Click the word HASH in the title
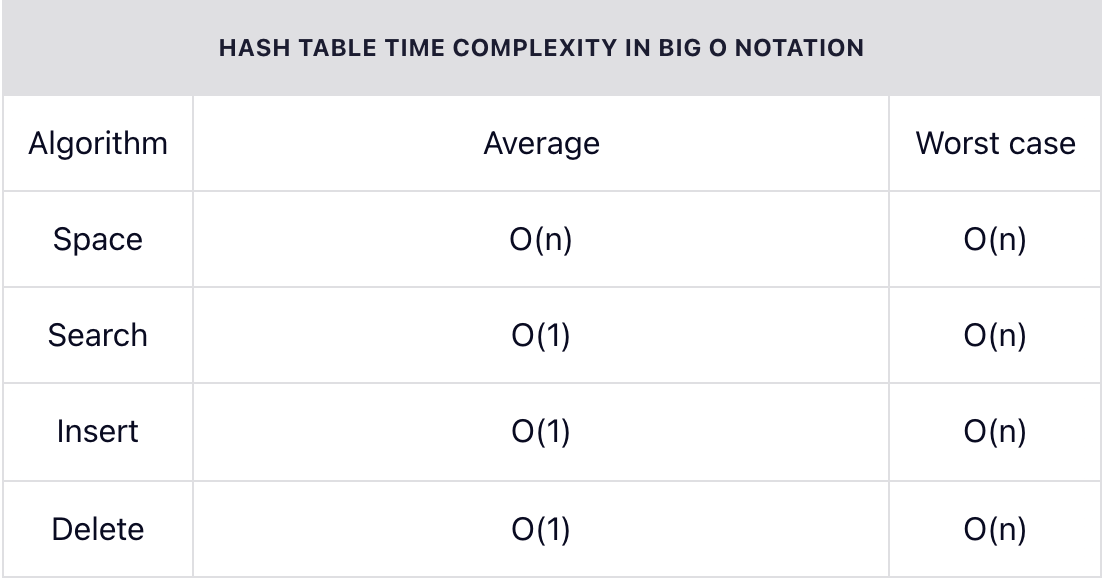This screenshot has height=588, width=1106. [x=254, y=48]
